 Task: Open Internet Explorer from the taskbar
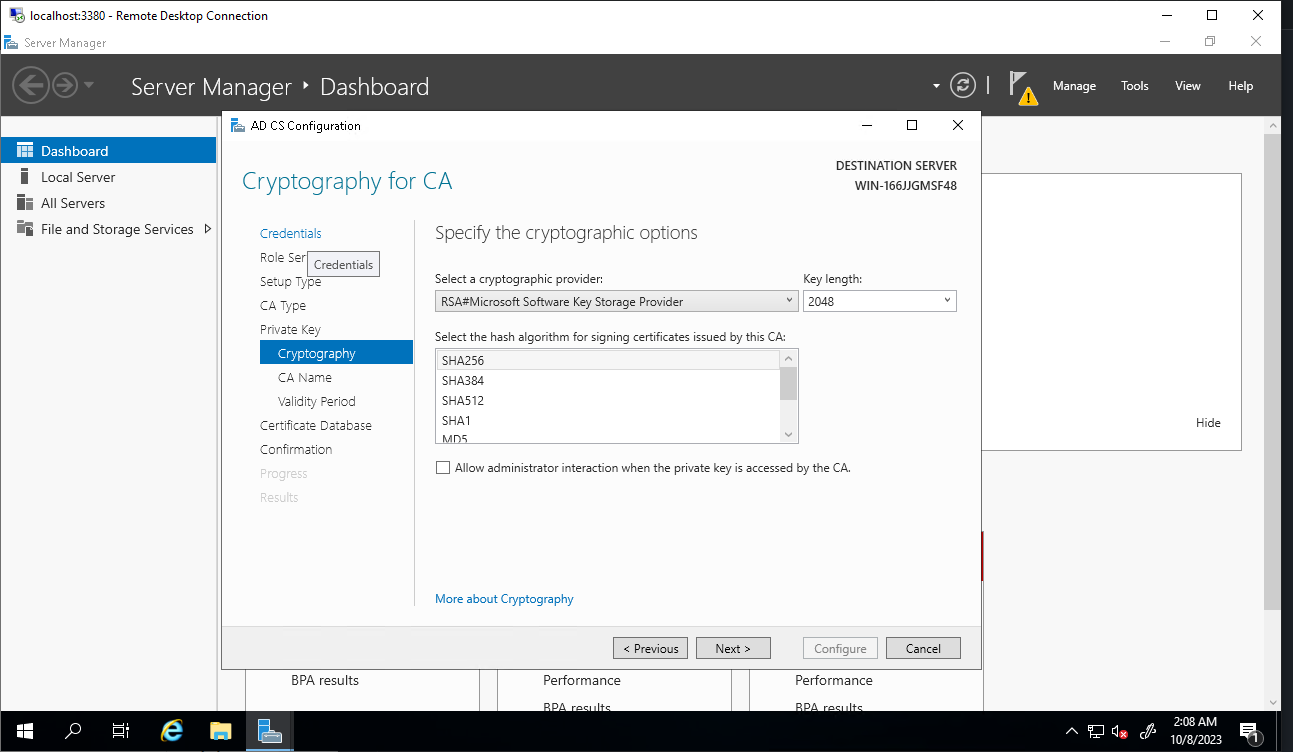click(172, 731)
